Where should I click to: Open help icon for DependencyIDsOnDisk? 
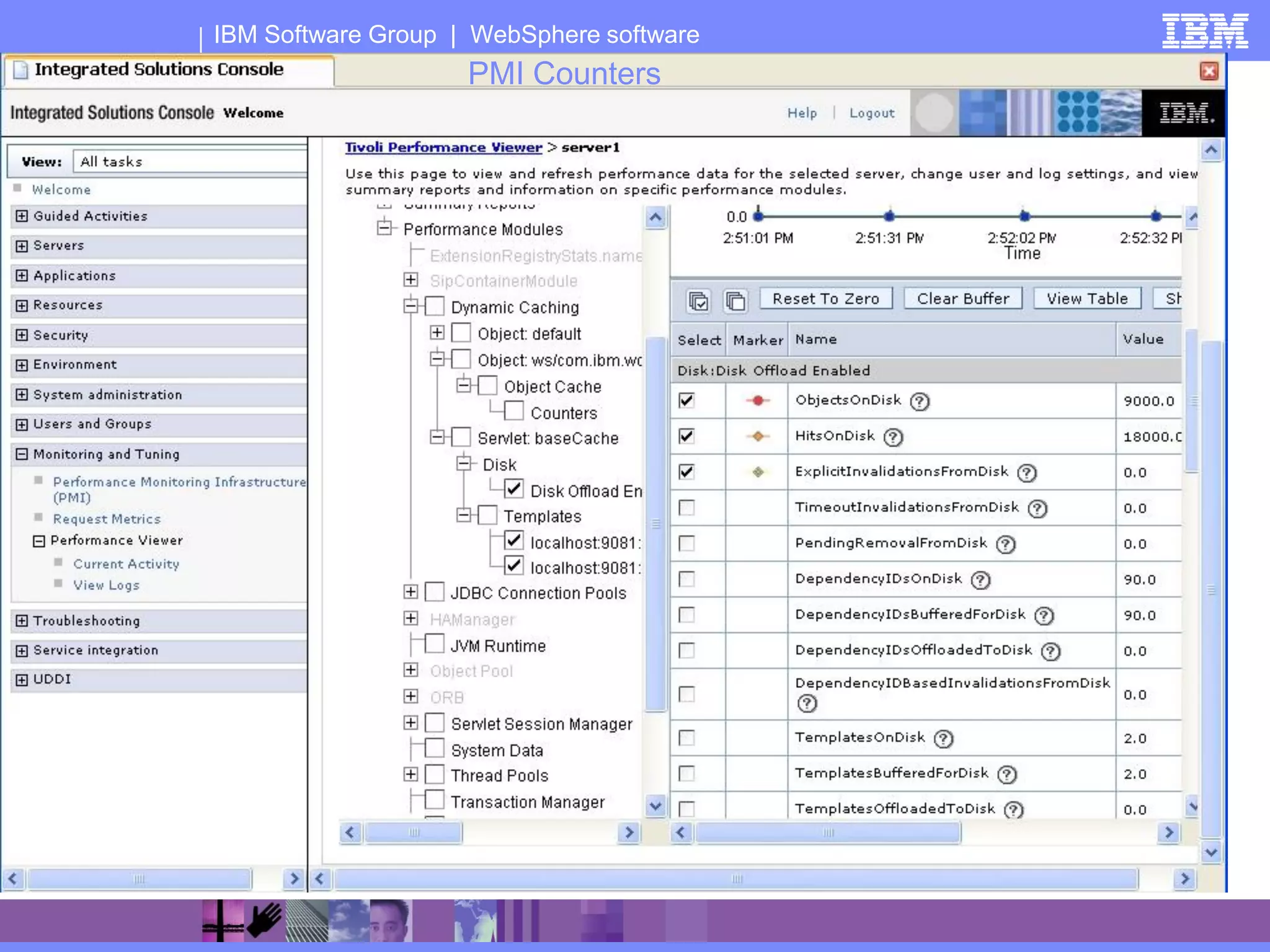click(980, 580)
